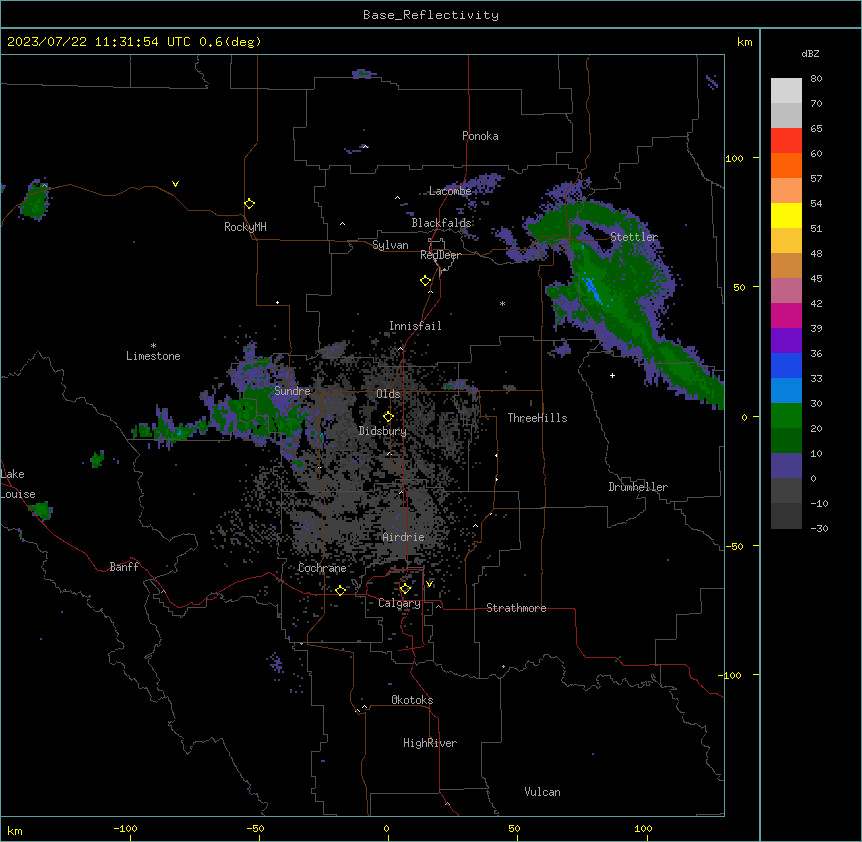Click the yellow diamond marker below Cochrane
This screenshot has height=842, width=862.
pyautogui.click(x=340, y=590)
